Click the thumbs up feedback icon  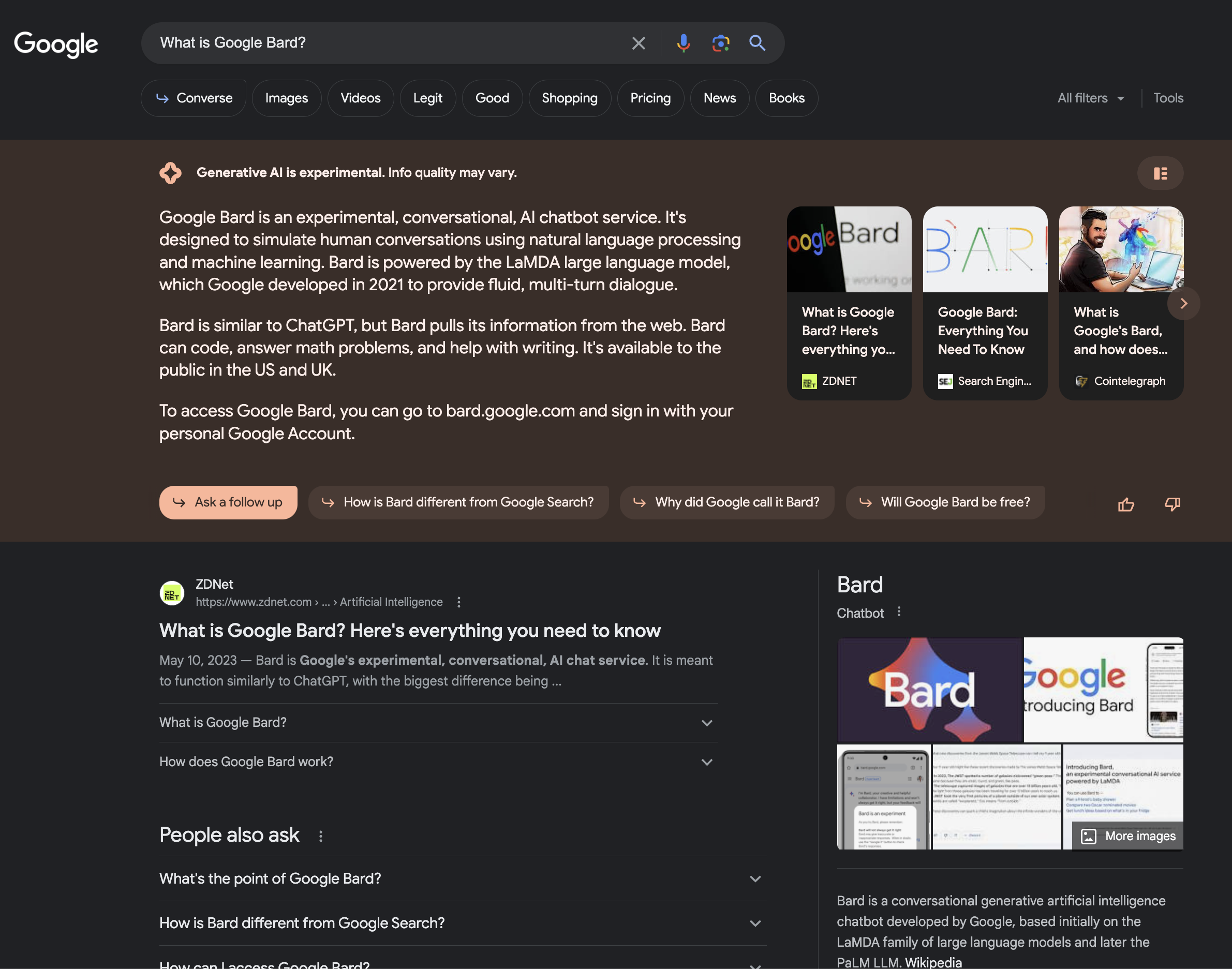1125,504
